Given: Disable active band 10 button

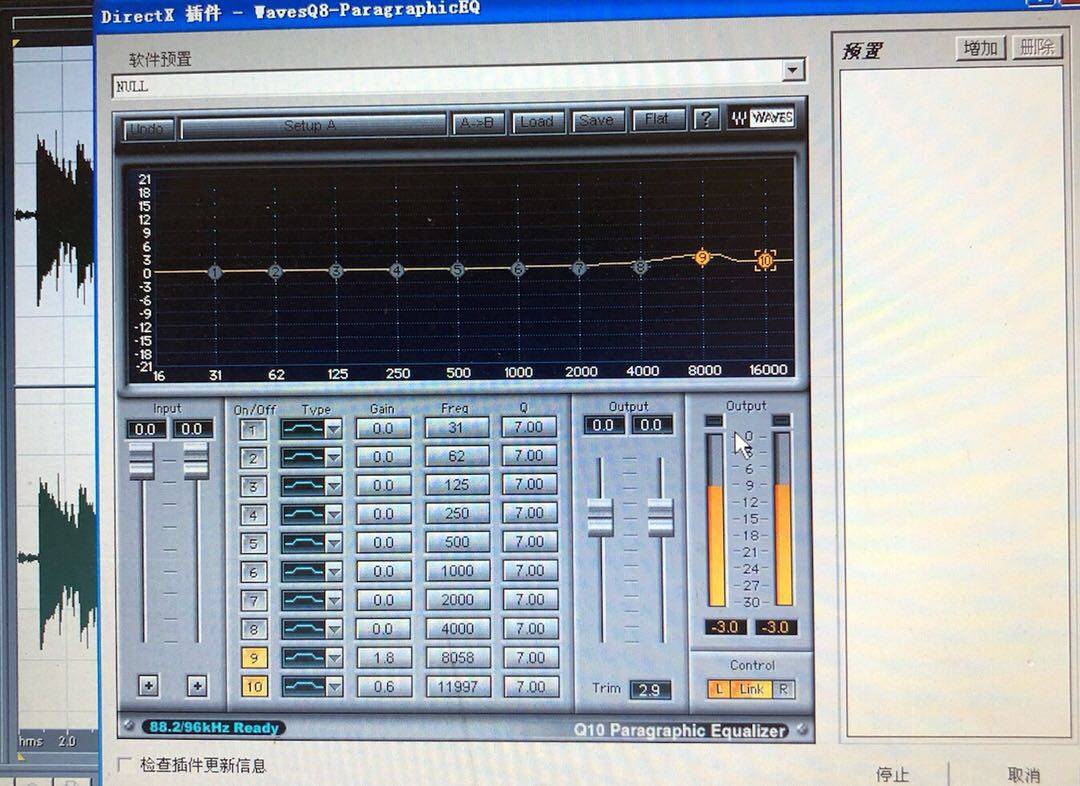Looking at the screenshot, I should [253, 687].
